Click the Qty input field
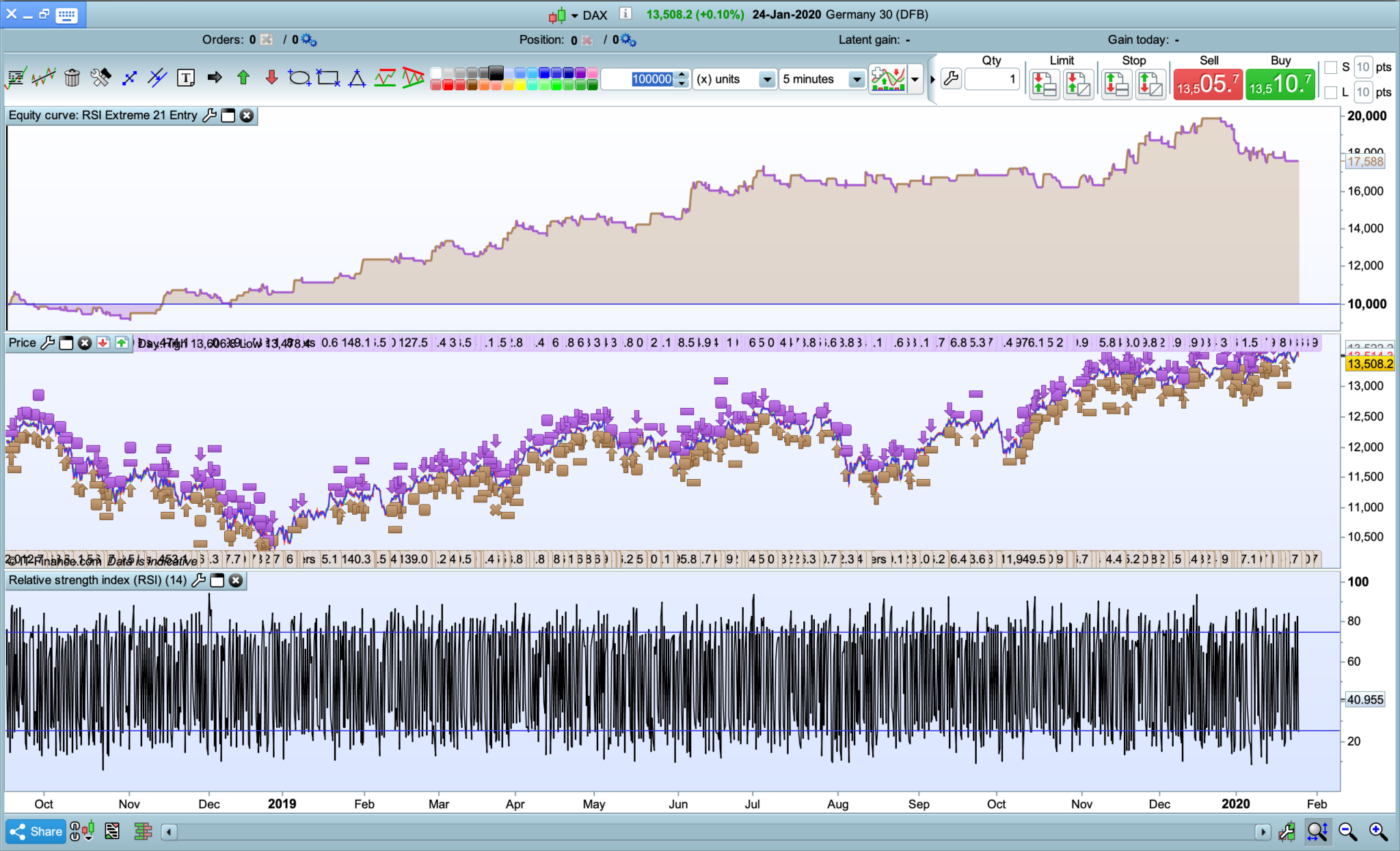Image resolution: width=1400 pixels, height=851 pixels. coord(991,79)
